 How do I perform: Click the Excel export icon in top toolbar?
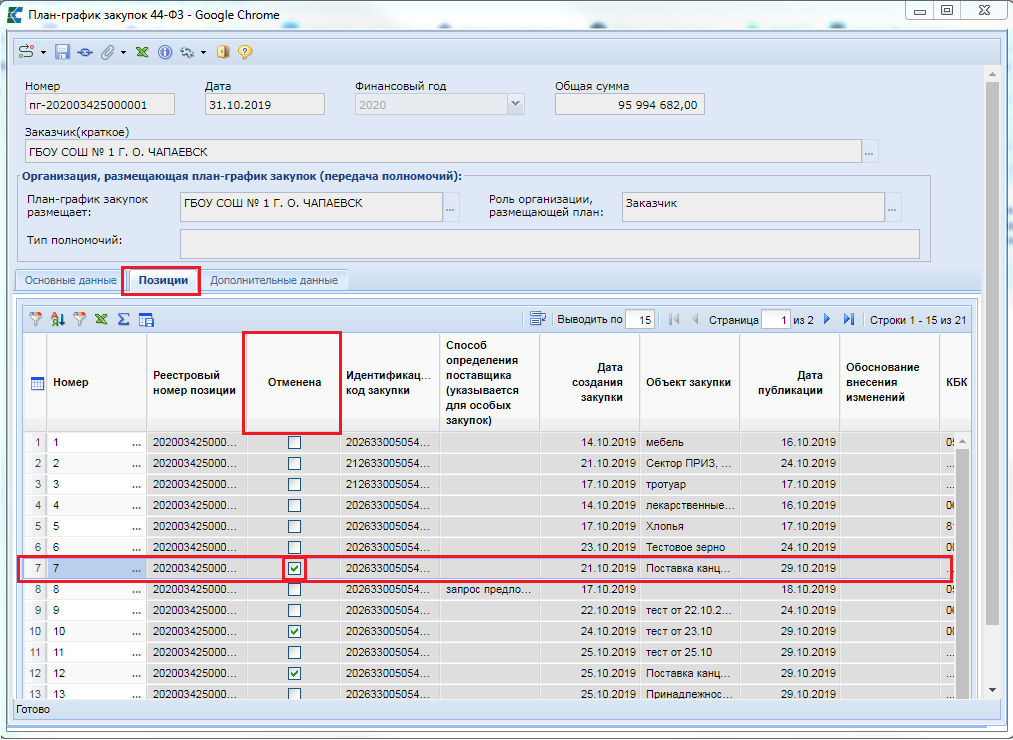[x=143, y=52]
